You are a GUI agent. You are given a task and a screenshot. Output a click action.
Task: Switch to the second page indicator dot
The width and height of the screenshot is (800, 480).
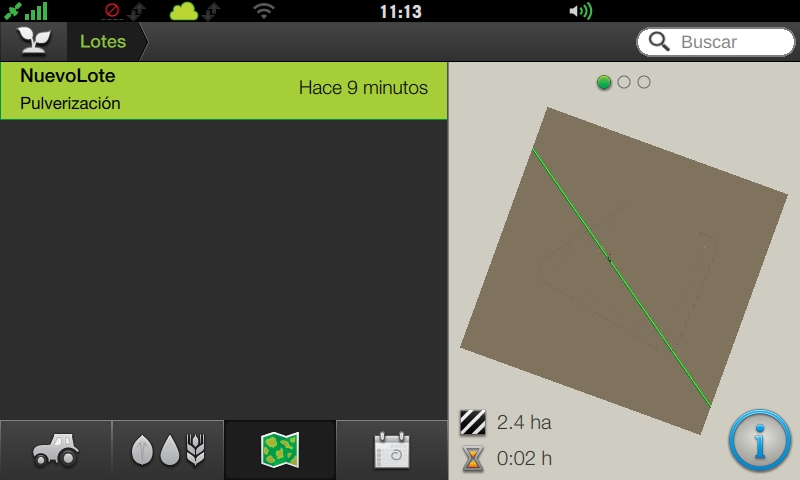[623, 82]
